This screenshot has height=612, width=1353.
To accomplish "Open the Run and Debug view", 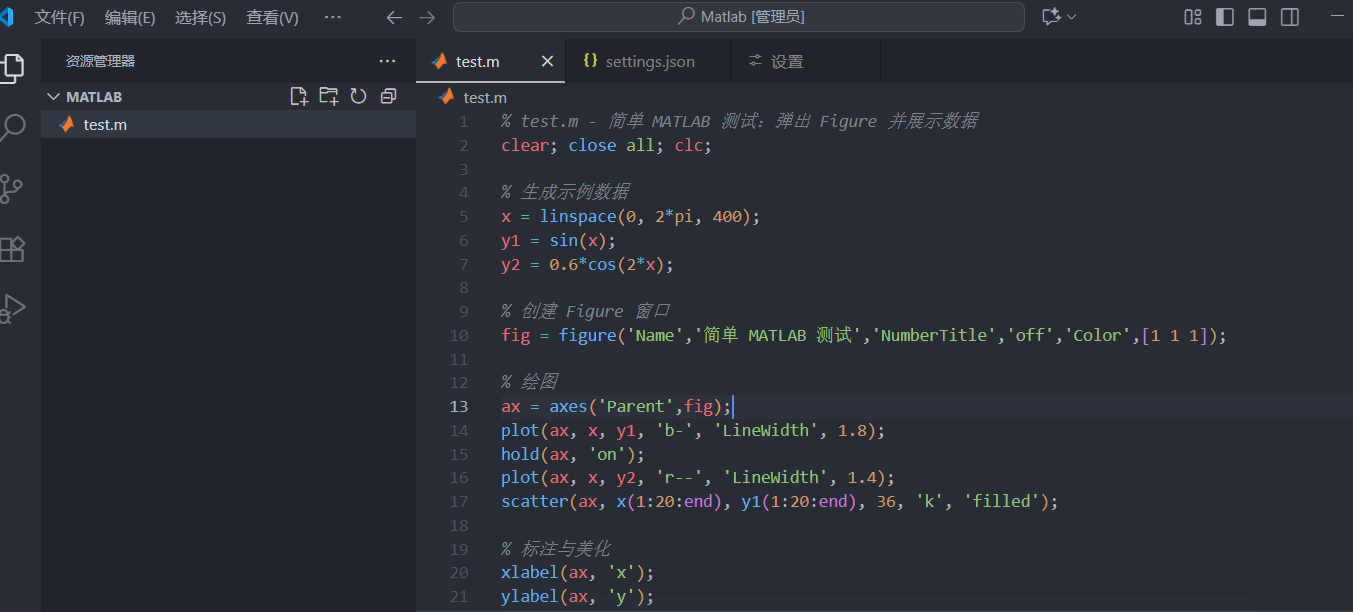I will [12, 309].
